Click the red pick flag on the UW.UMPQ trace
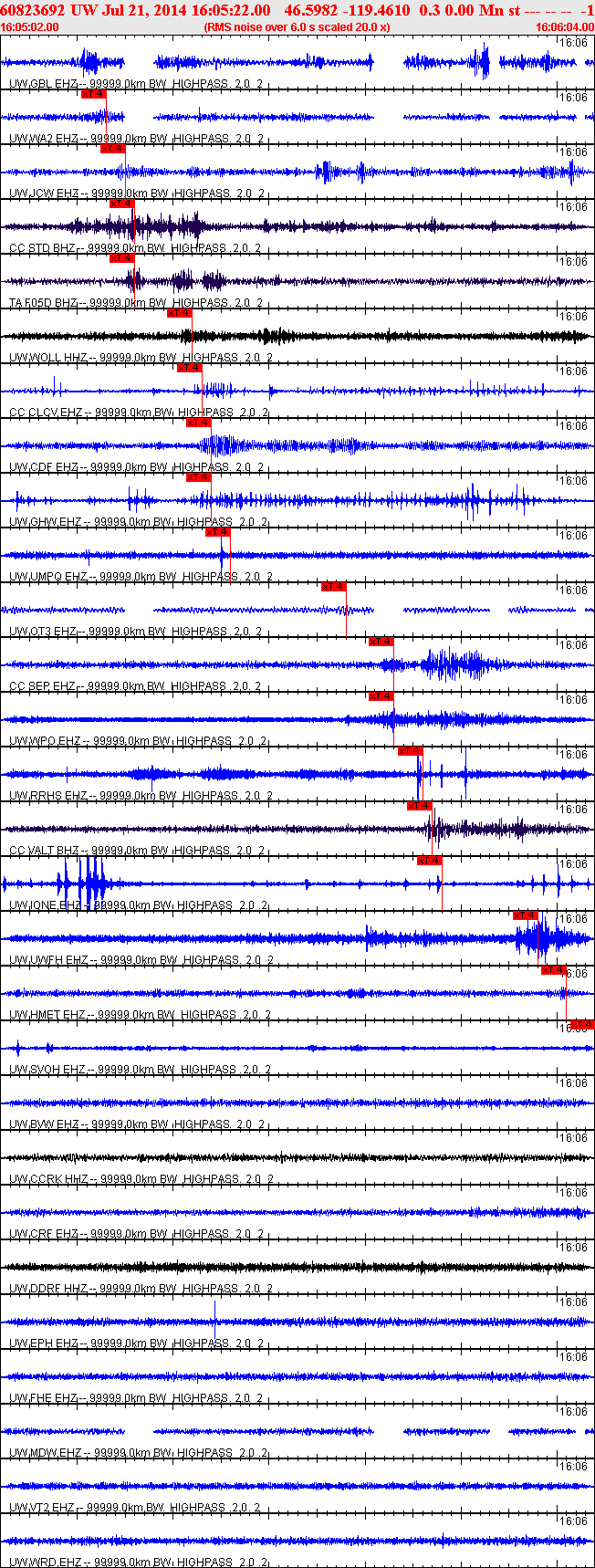The image size is (595, 1568). coord(218,532)
